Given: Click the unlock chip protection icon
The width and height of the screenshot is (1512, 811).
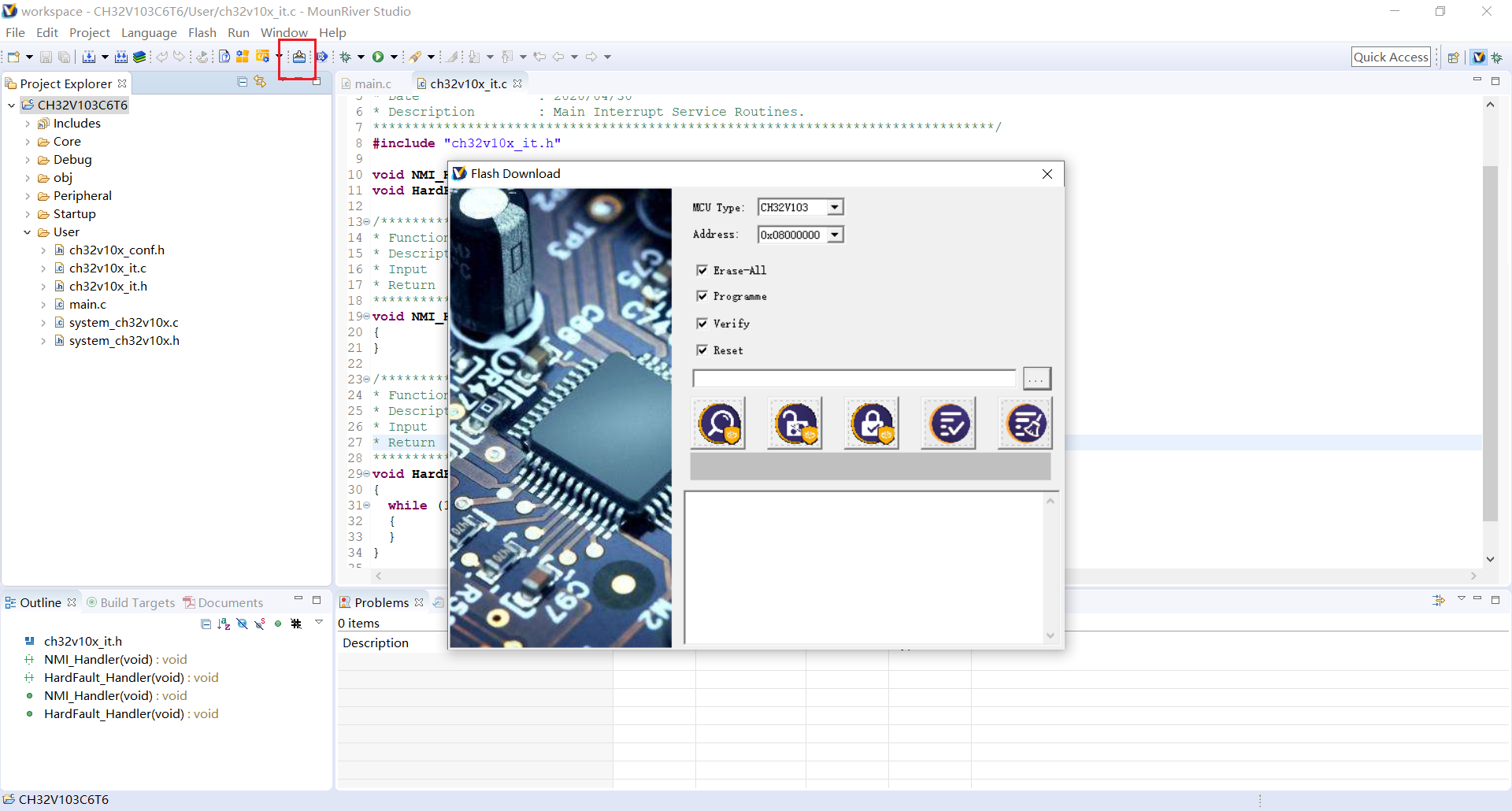Looking at the screenshot, I should click(794, 423).
